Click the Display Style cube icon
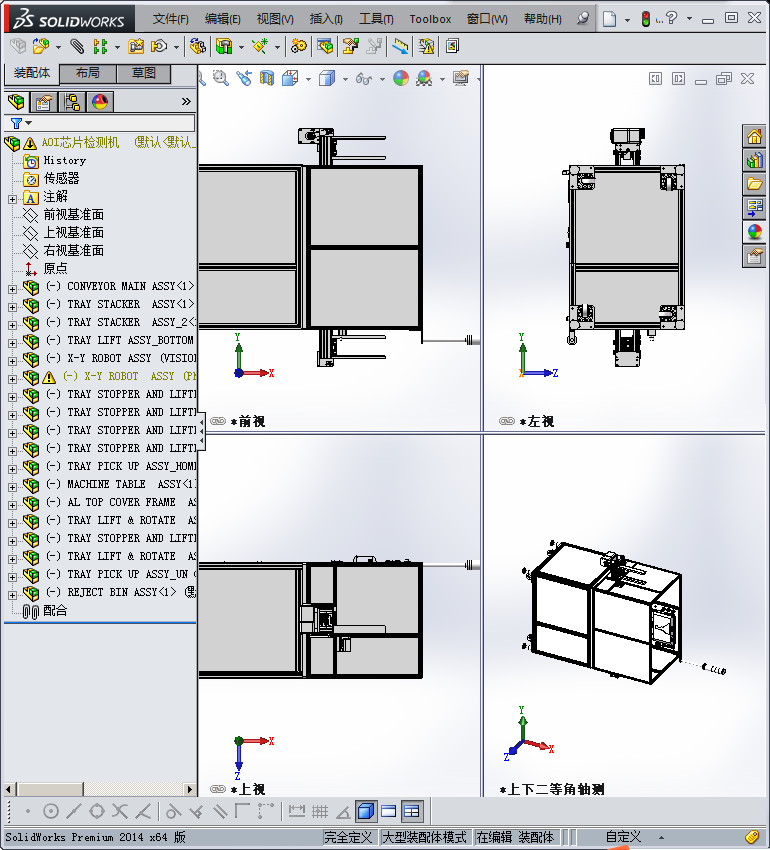The width and height of the screenshot is (770, 850). click(x=327, y=79)
